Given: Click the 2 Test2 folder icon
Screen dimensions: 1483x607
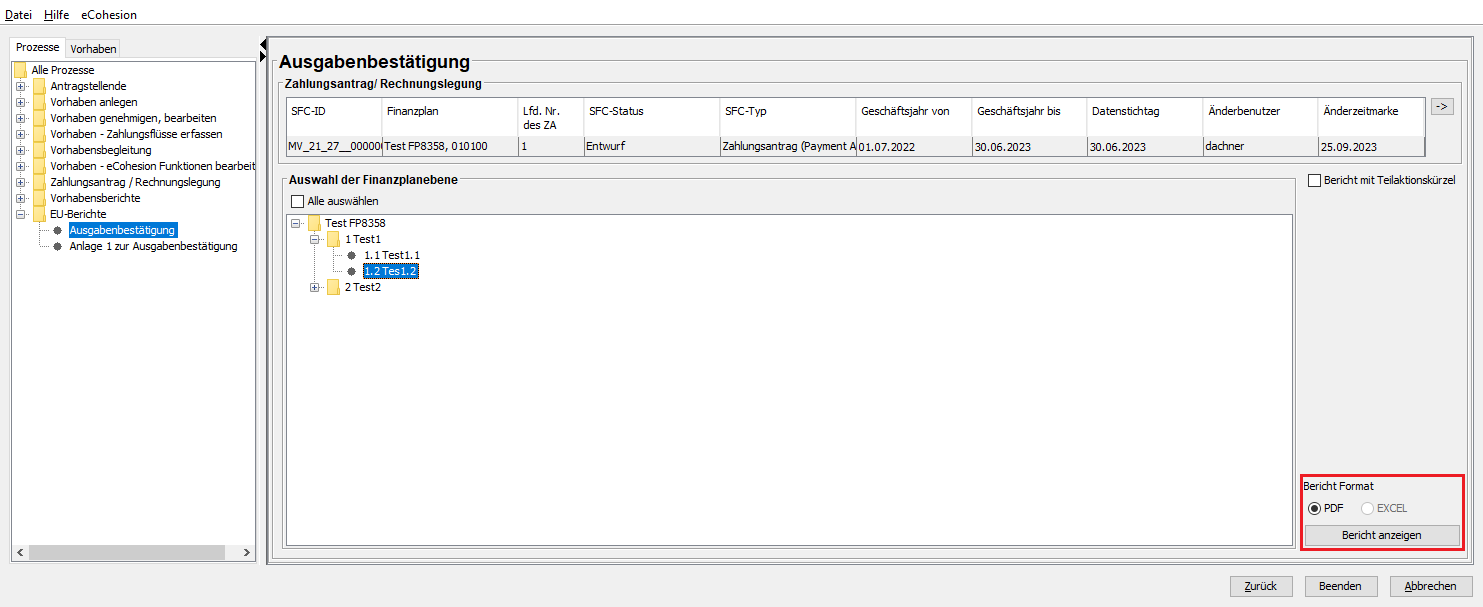Looking at the screenshot, I should click(x=334, y=287).
